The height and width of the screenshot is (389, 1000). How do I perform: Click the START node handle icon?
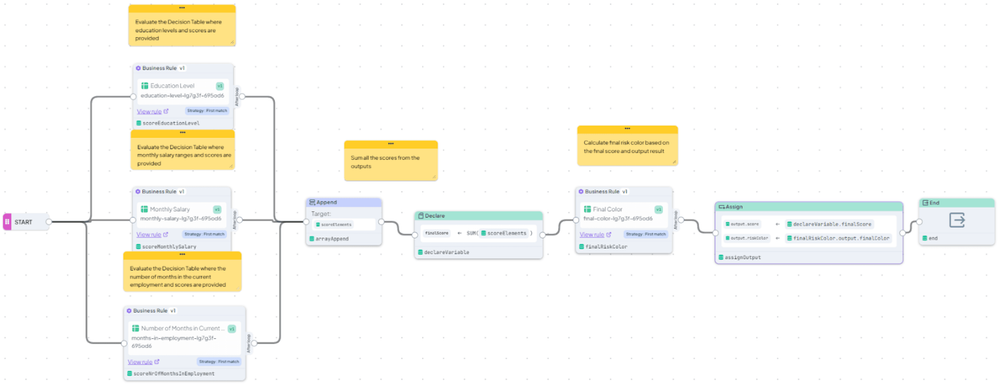(x=7, y=222)
